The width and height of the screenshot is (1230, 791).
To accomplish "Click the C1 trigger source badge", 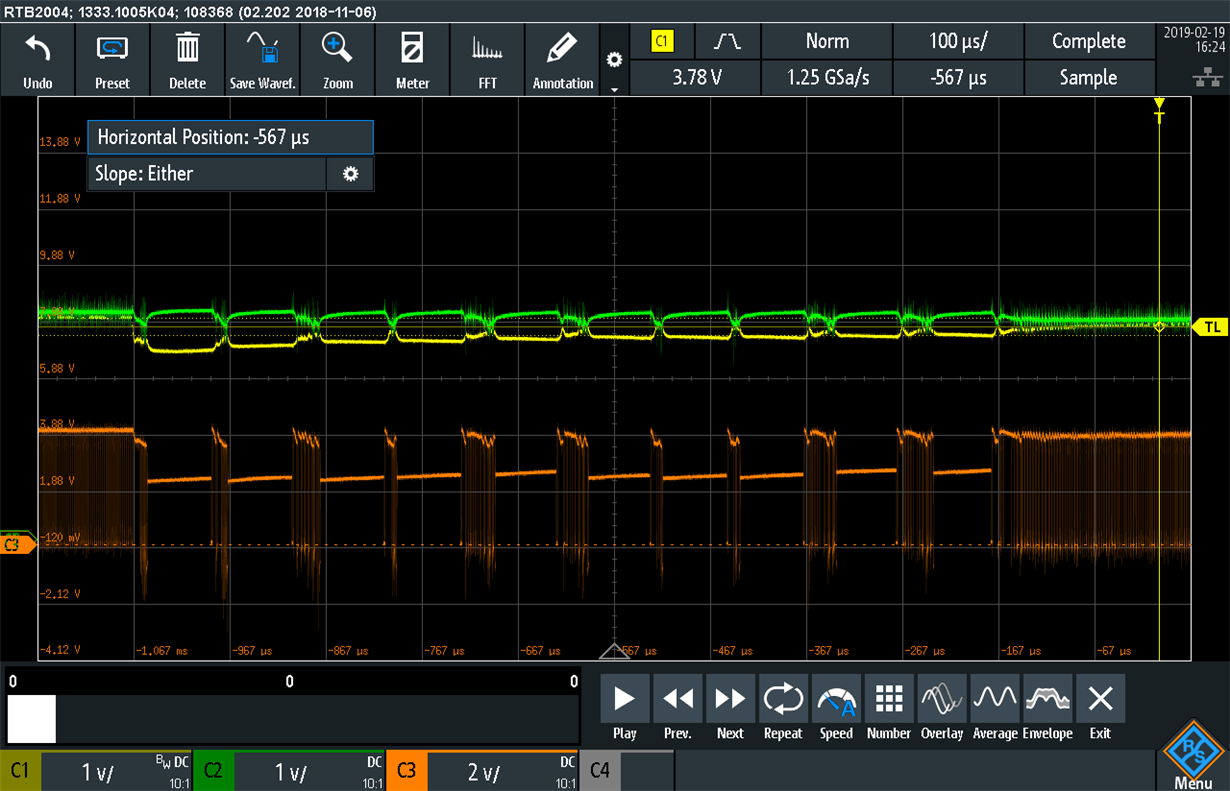I will (663, 42).
